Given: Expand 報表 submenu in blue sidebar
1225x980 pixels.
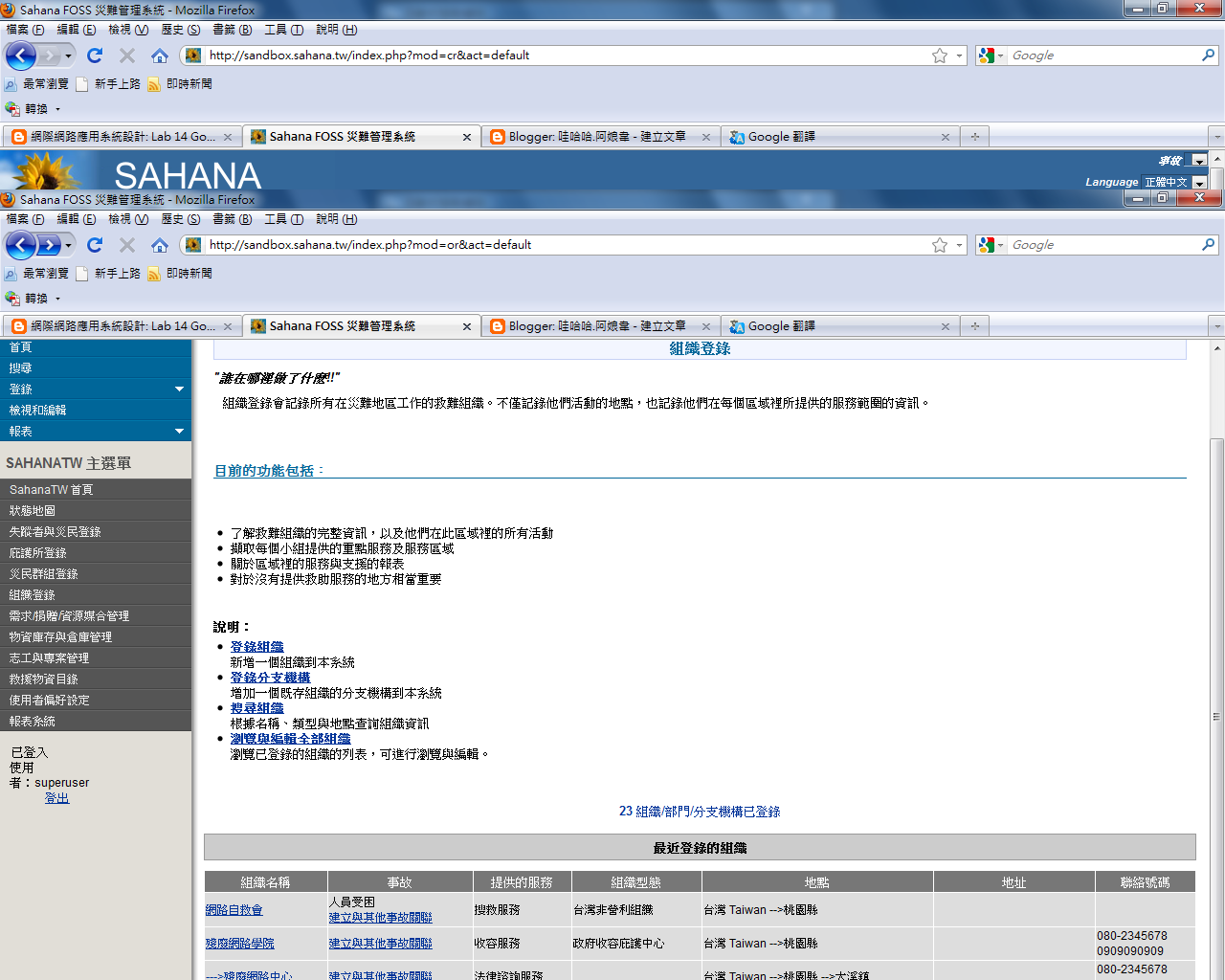Looking at the screenshot, I should point(179,432).
